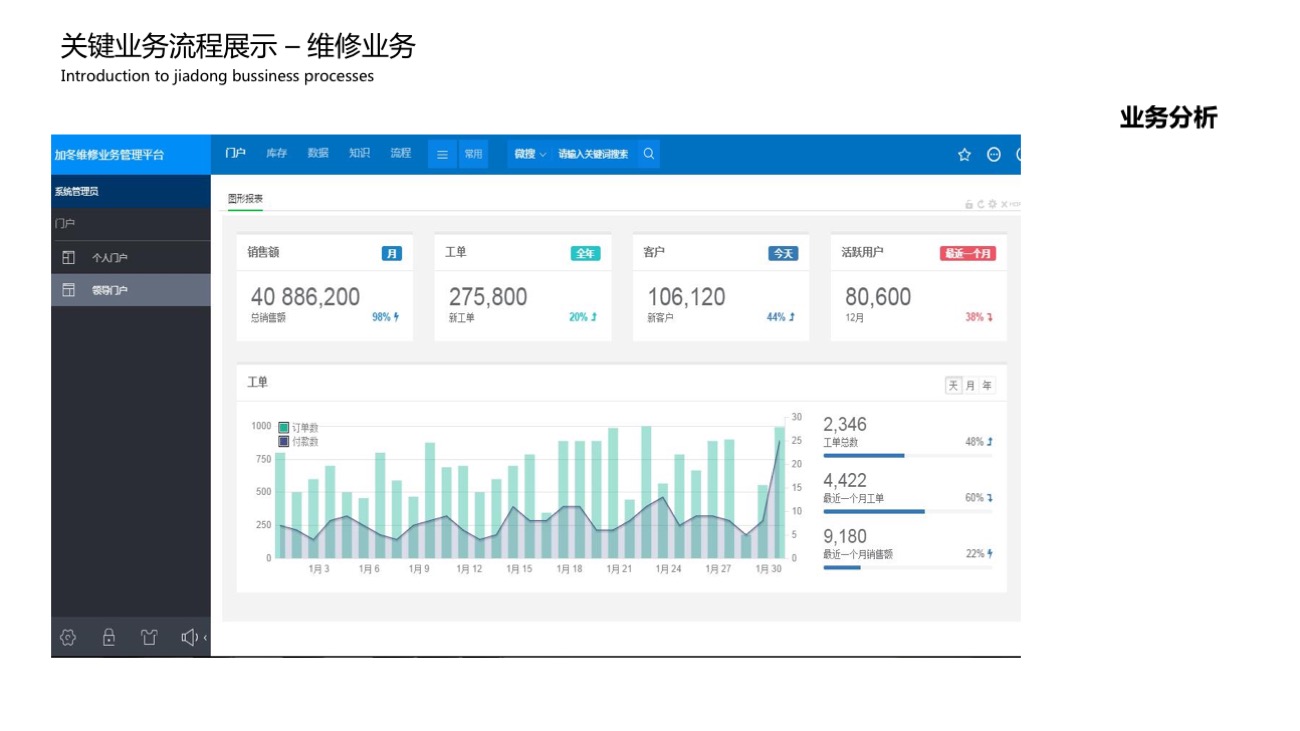Toggle 订单数 legend series in chart
The height and width of the screenshot is (731, 1300).
pyautogui.click(x=297, y=428)
